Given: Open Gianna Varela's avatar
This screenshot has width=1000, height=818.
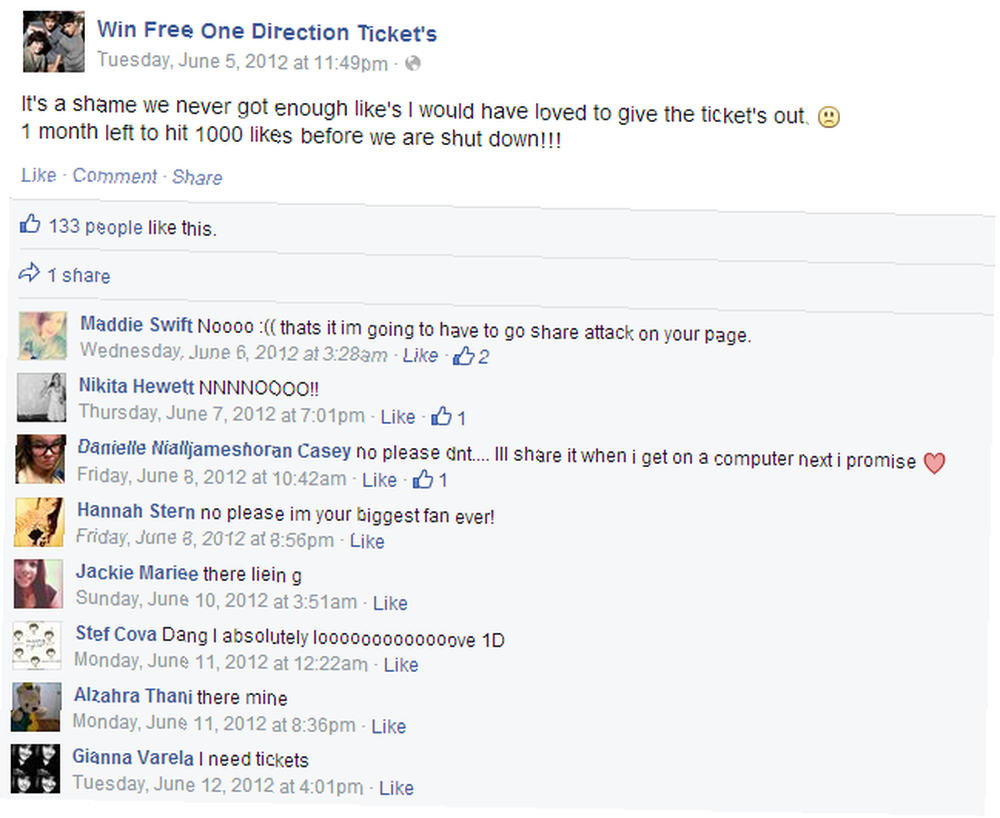Looking at the screenshot, I should [x=36, y=769].
